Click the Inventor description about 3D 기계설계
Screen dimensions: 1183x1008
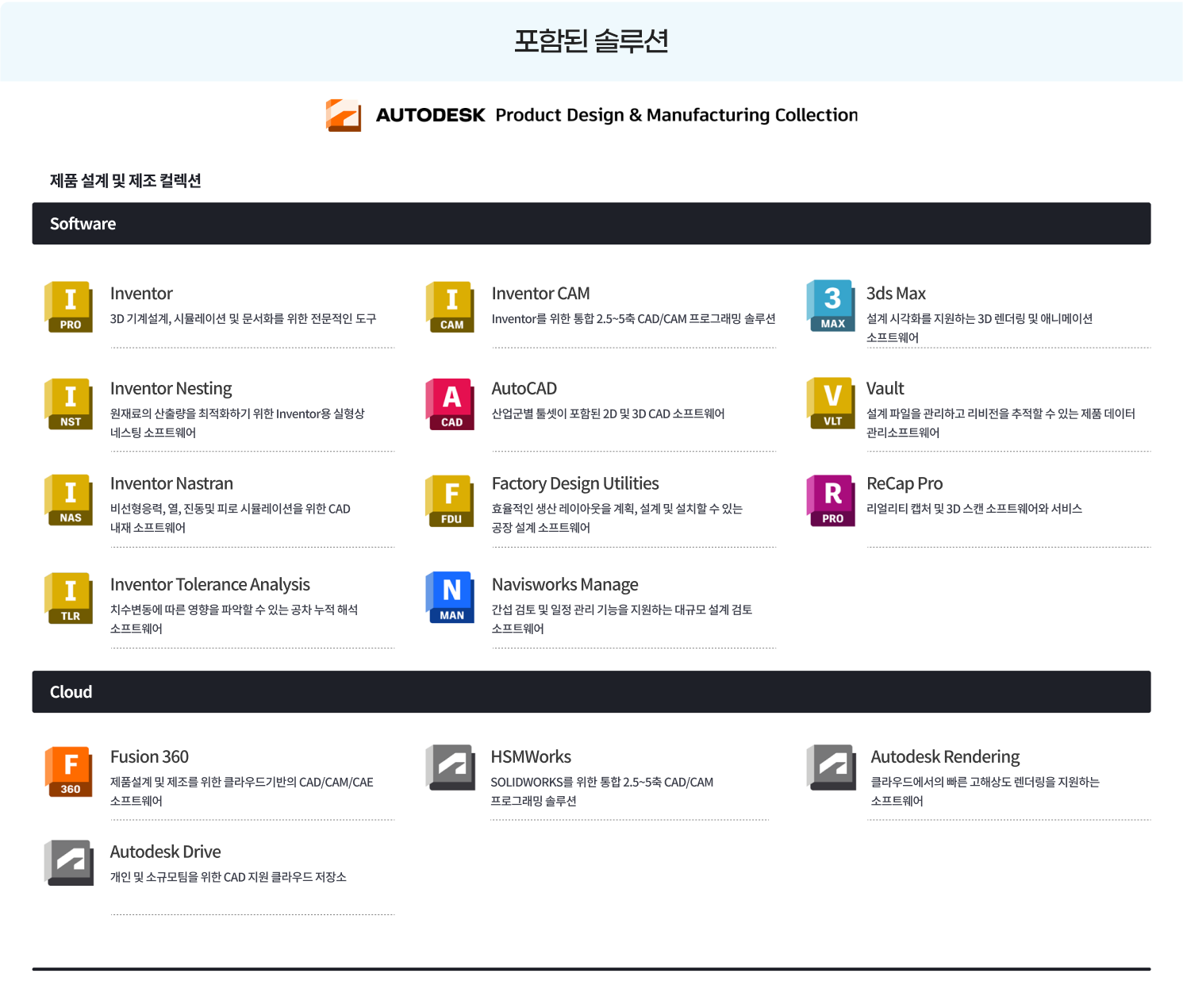point(244,319)
